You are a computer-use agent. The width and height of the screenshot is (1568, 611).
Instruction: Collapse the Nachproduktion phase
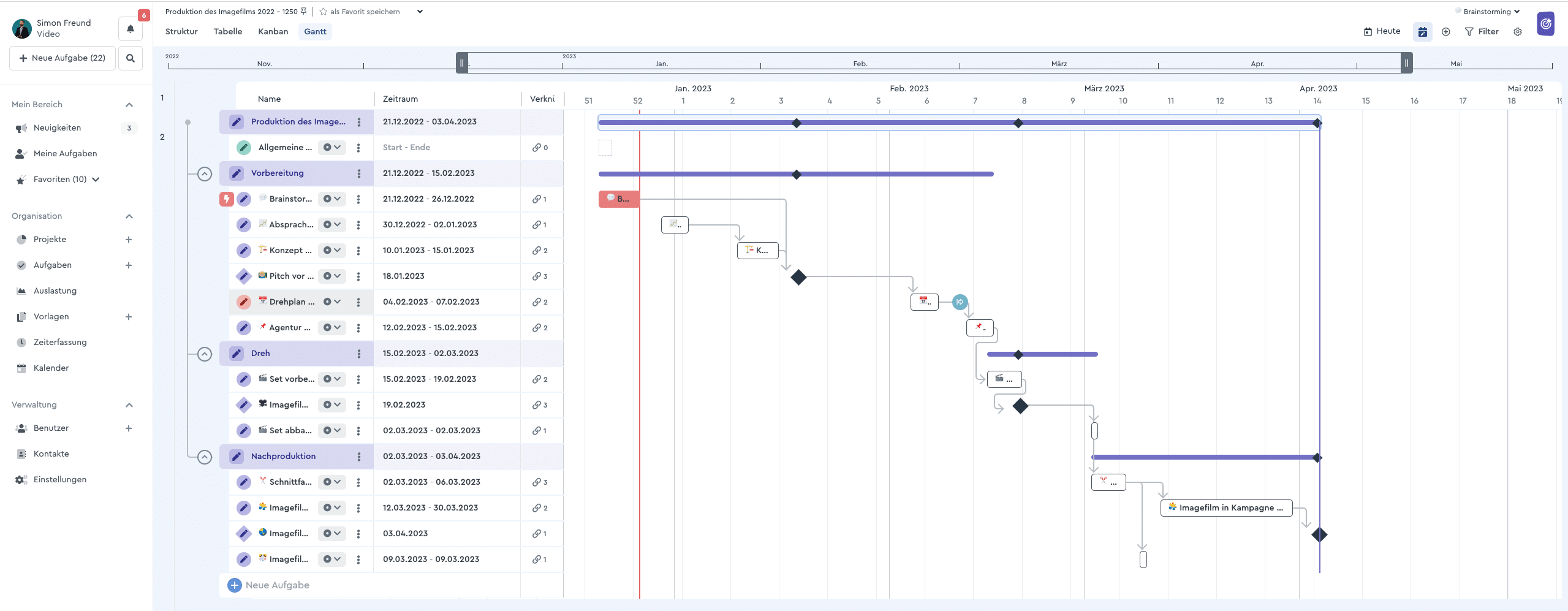(205, 457)
